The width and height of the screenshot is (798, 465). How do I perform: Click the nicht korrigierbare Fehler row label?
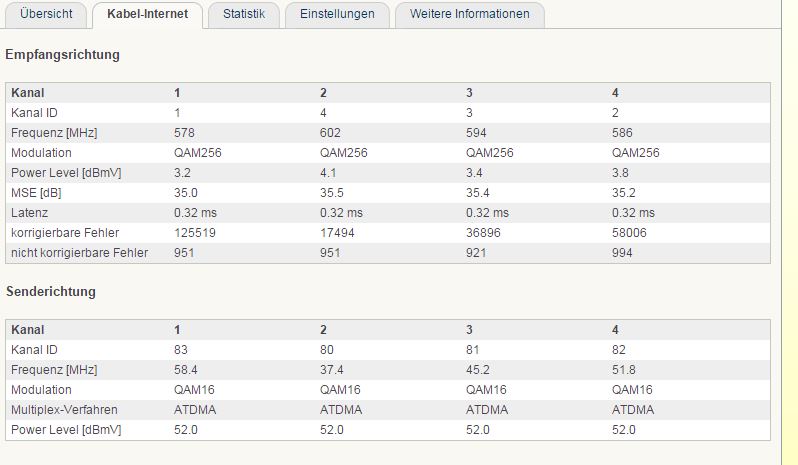[79, 253]
